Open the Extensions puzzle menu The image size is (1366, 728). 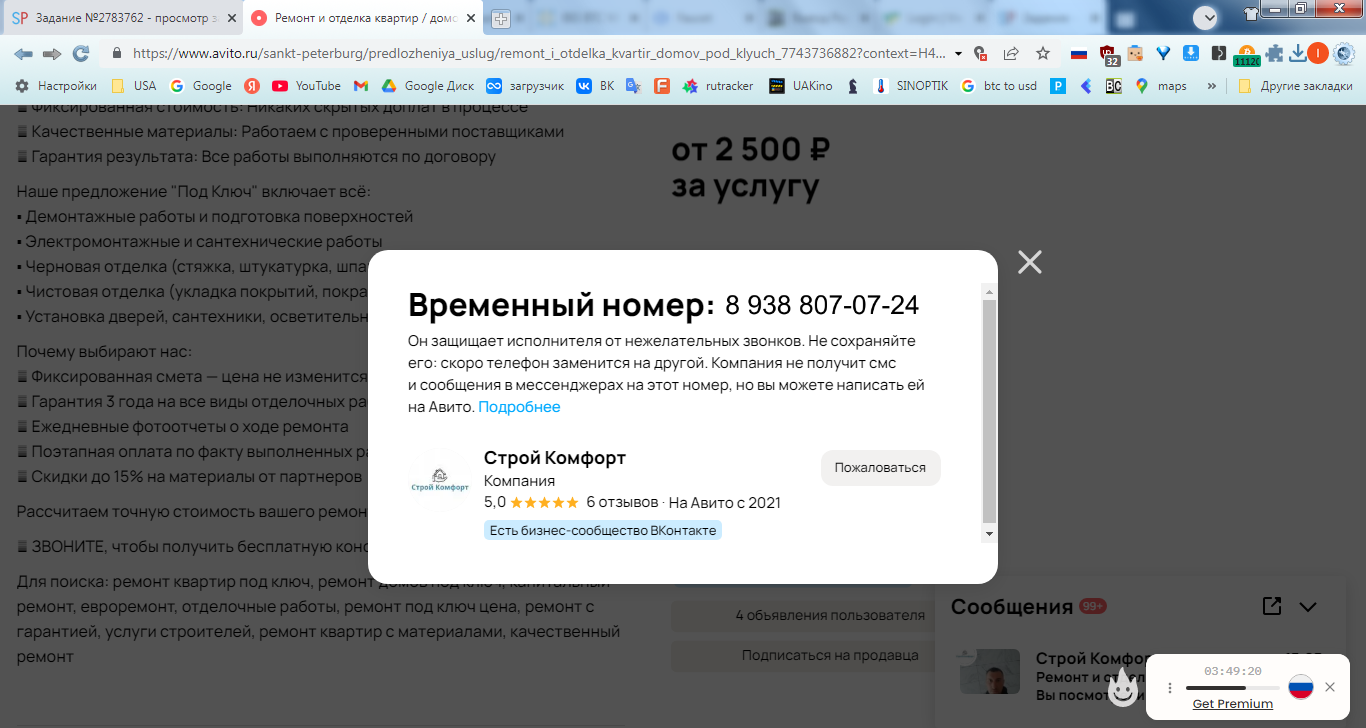pos(1273,53)
